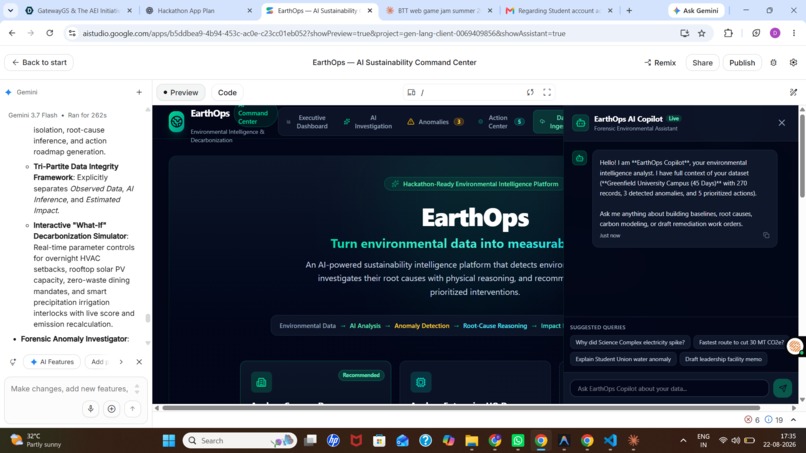Open the GatewayGS & The AEI tab
This screenshot has width=806, height=453.
79,10
